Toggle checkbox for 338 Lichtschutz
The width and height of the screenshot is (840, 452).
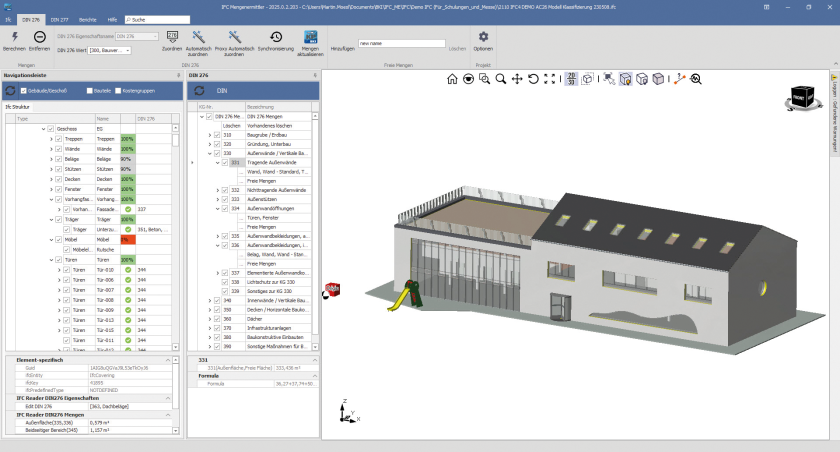pyautogui.click(x=225, y=282)
